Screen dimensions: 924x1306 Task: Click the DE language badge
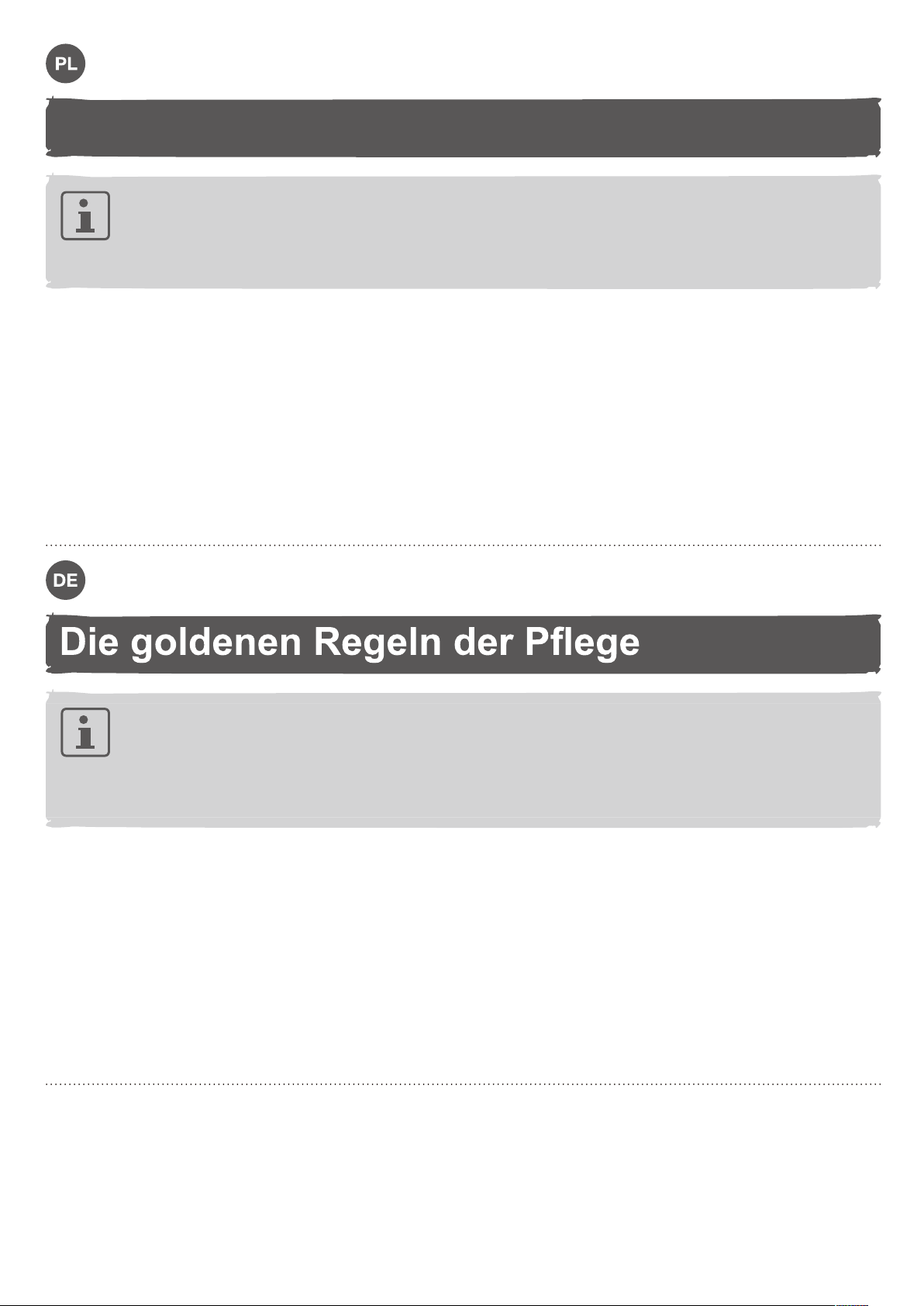click(66, 581)
